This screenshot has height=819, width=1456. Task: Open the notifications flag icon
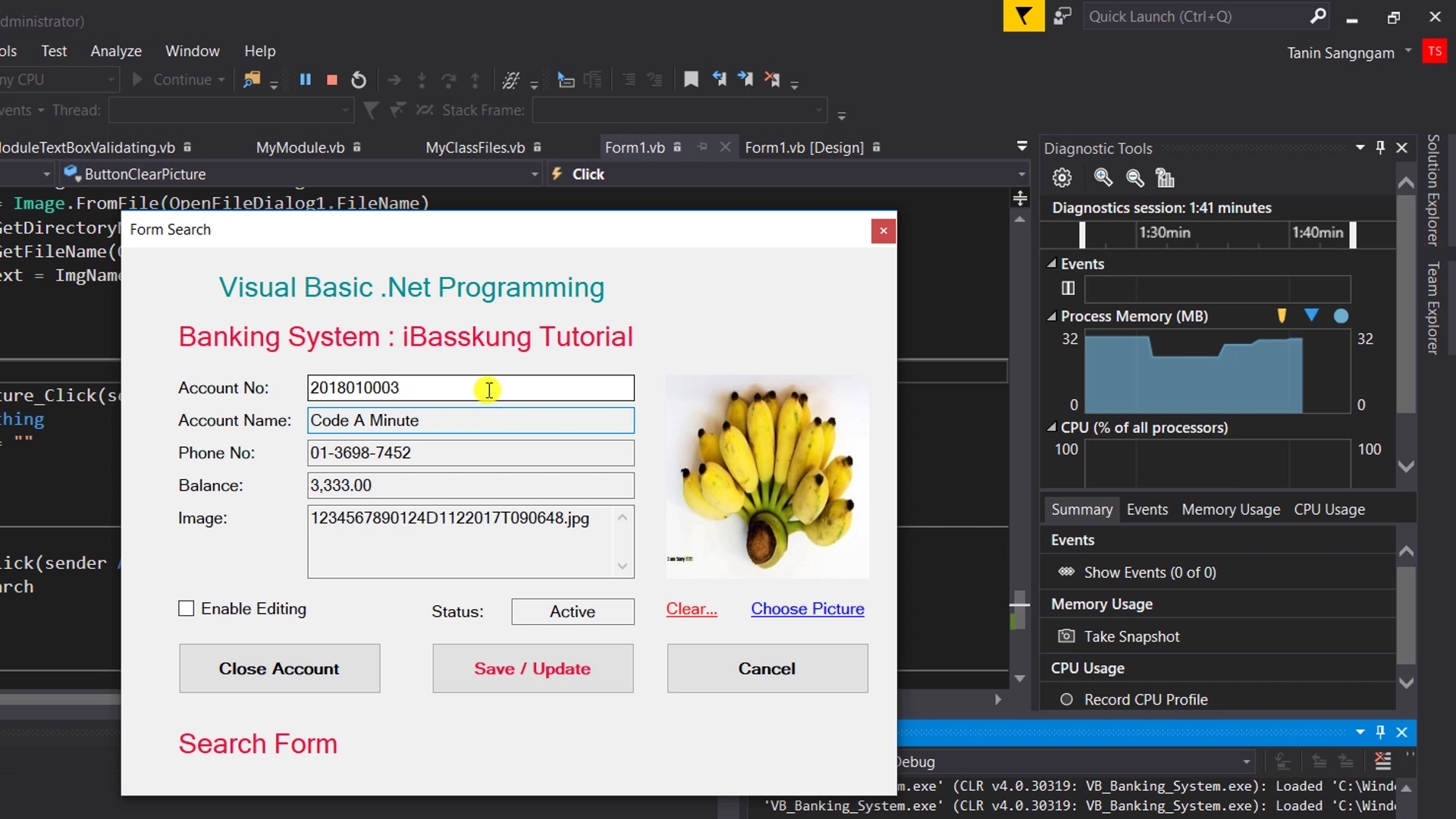1024,16
